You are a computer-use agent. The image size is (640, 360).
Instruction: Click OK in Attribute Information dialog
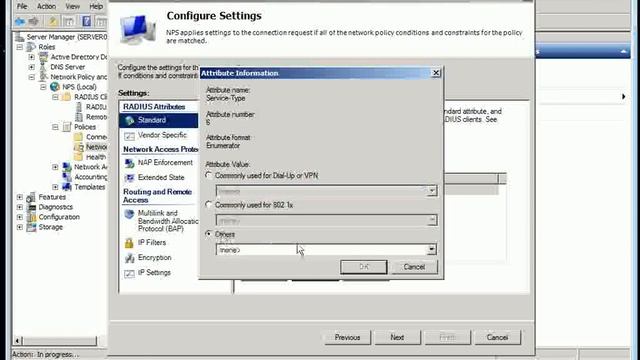pyautogui.click(x=364, y=267)
